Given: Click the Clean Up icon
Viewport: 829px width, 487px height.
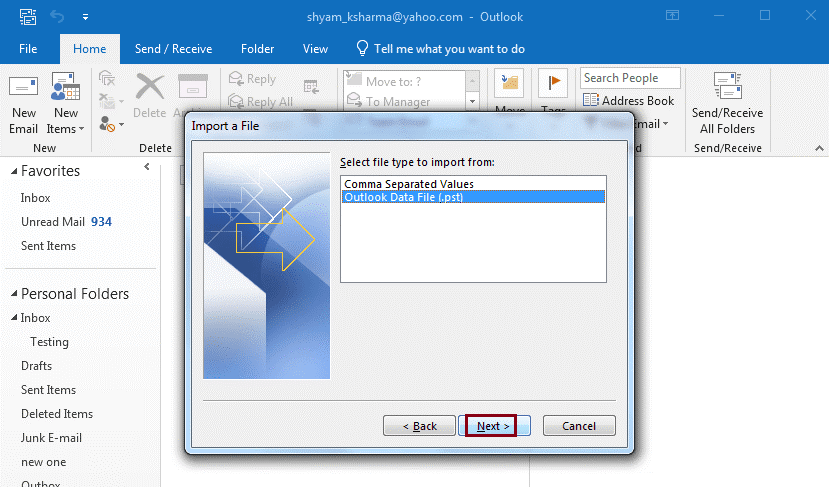Looking at the screenshot, I should click(x=107, y=100).
